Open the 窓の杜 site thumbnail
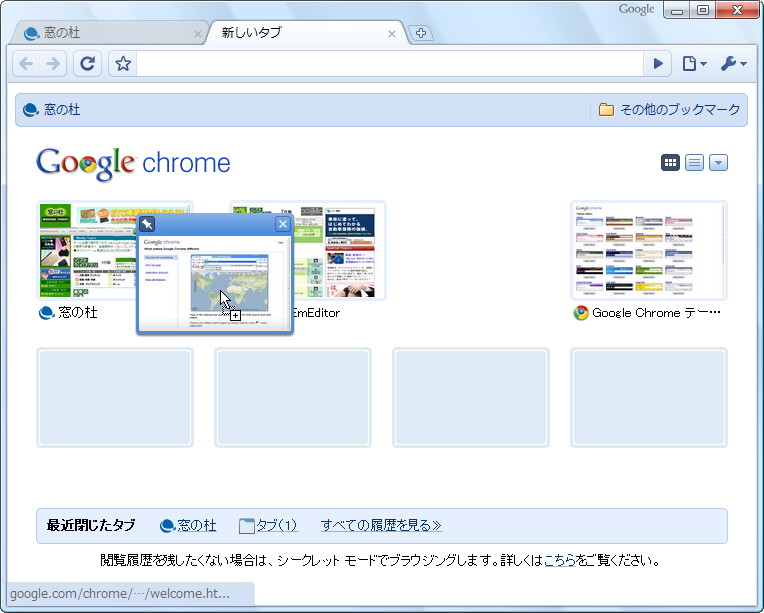764x613 pixels. (87, 250)
